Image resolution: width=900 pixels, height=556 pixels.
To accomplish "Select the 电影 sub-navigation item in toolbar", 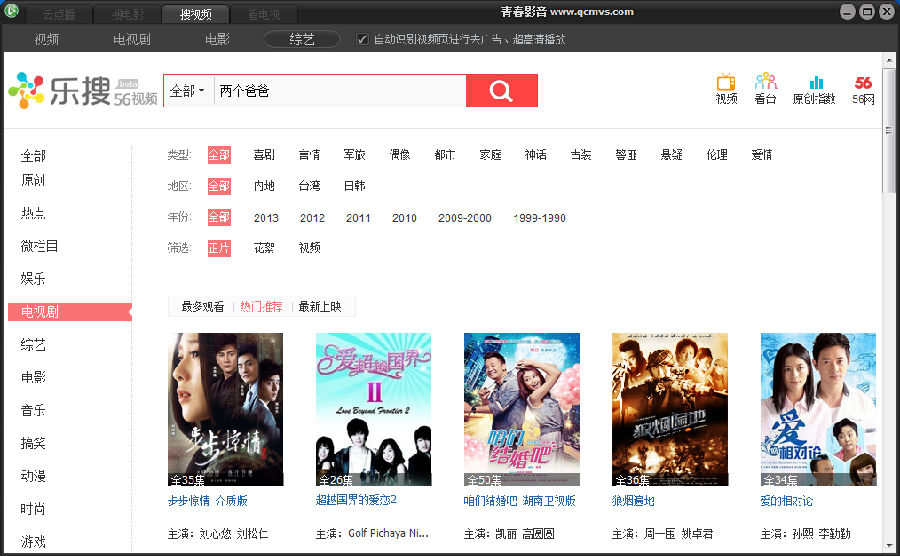I will pos(217,40).
